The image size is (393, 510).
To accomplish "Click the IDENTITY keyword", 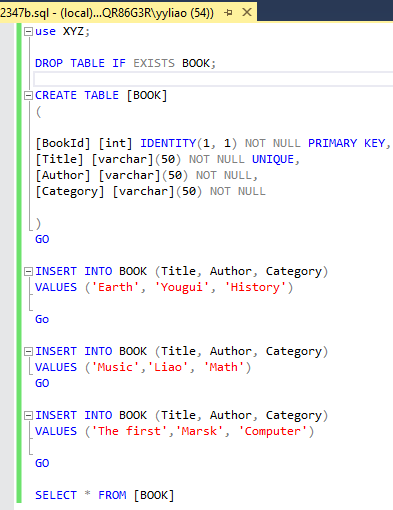I will click(168, 143).
